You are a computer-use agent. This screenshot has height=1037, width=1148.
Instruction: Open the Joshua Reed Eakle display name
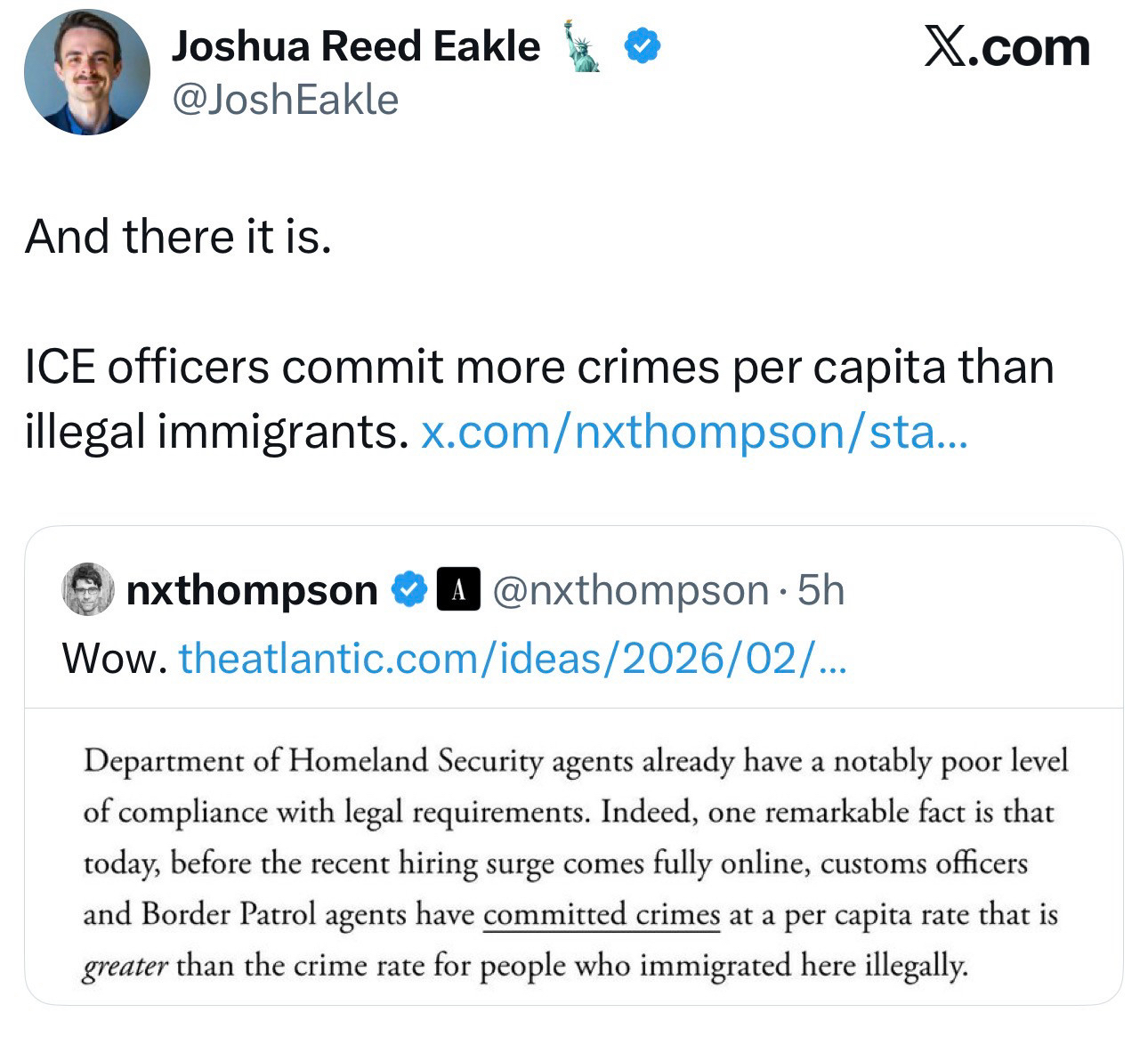(355, 46)
